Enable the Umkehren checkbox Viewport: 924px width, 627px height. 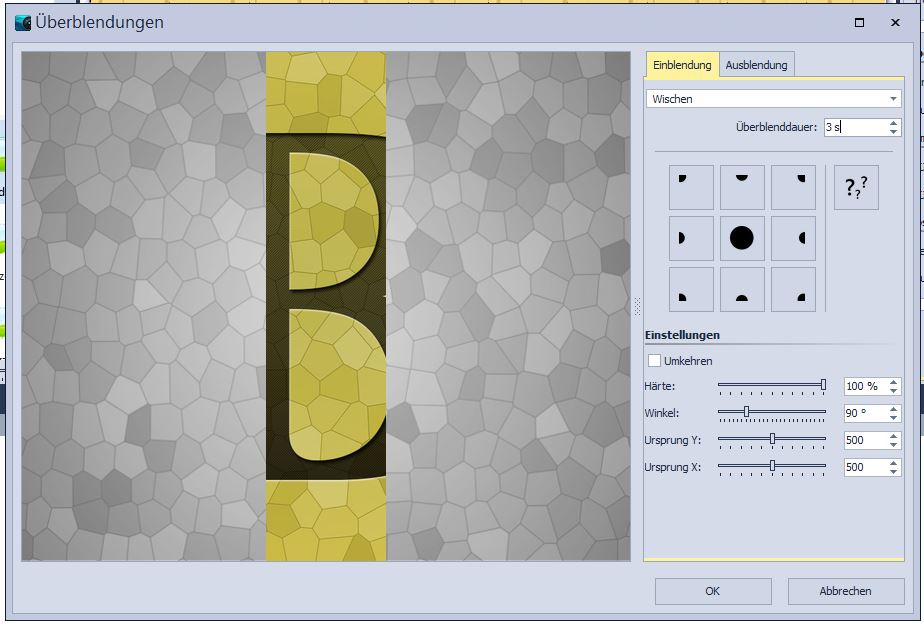tap(655, 361)
